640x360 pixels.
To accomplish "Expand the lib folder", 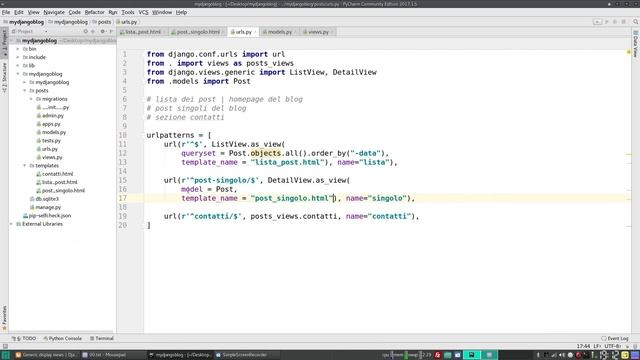I will pyautogui.click(x=18, y=66).
